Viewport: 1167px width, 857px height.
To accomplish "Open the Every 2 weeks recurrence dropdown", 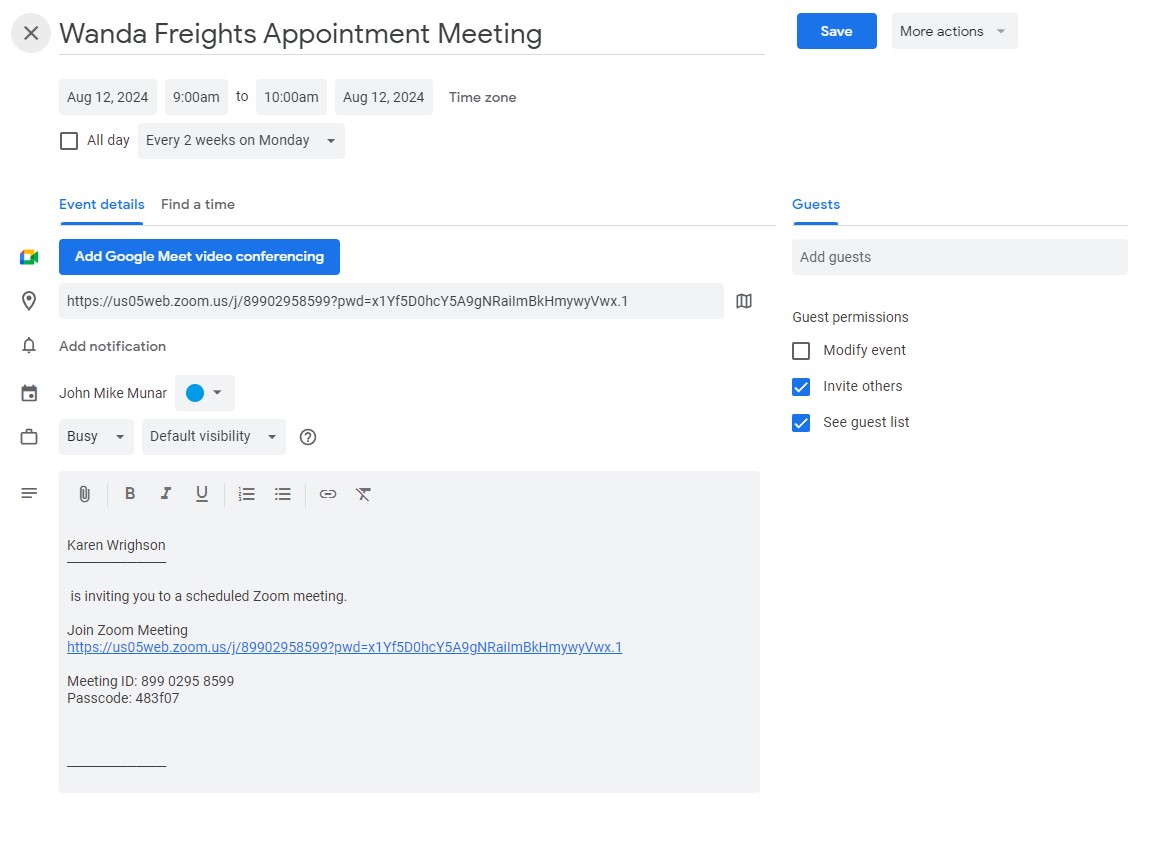I will point(241,141).
